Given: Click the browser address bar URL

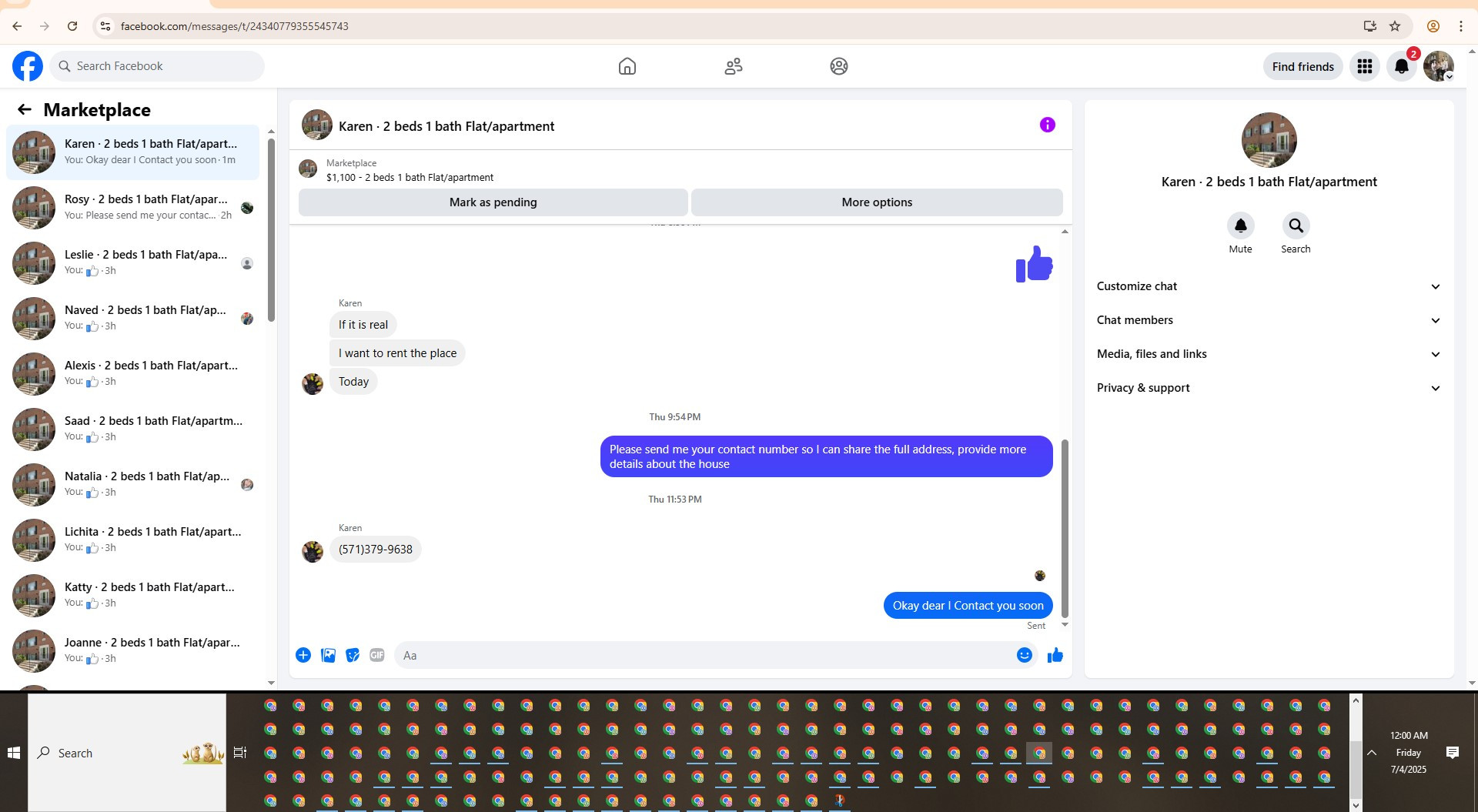Looking at the screenshot, I should 234,26.
